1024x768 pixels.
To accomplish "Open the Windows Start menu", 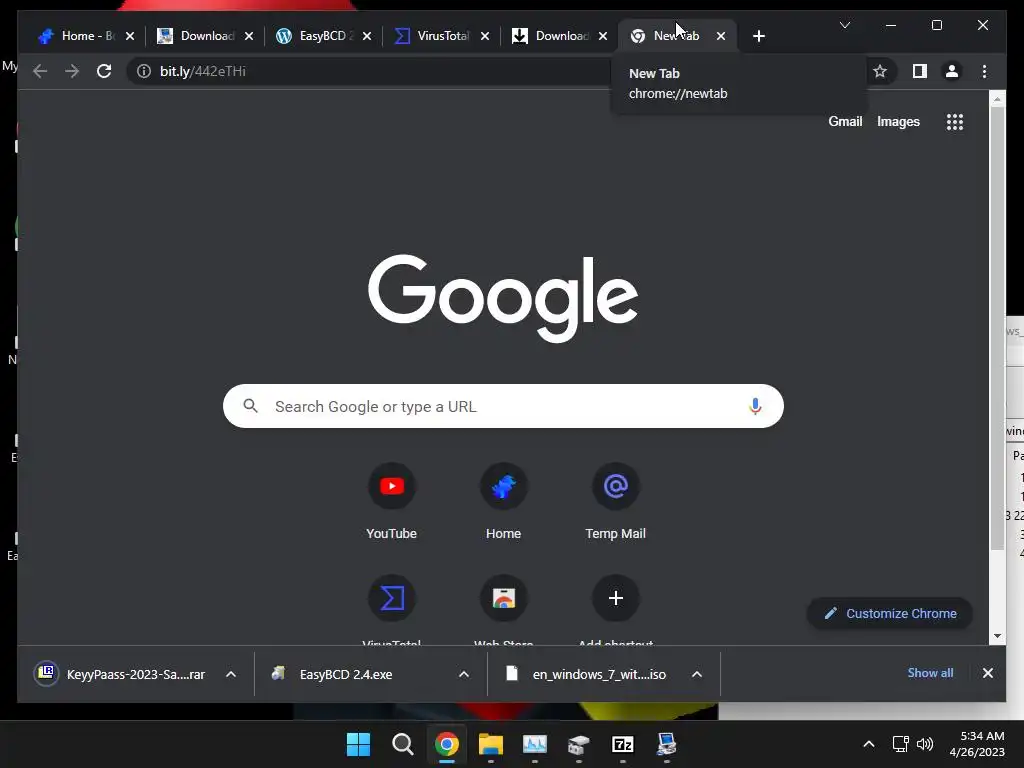I will click(x=358, y=744).
